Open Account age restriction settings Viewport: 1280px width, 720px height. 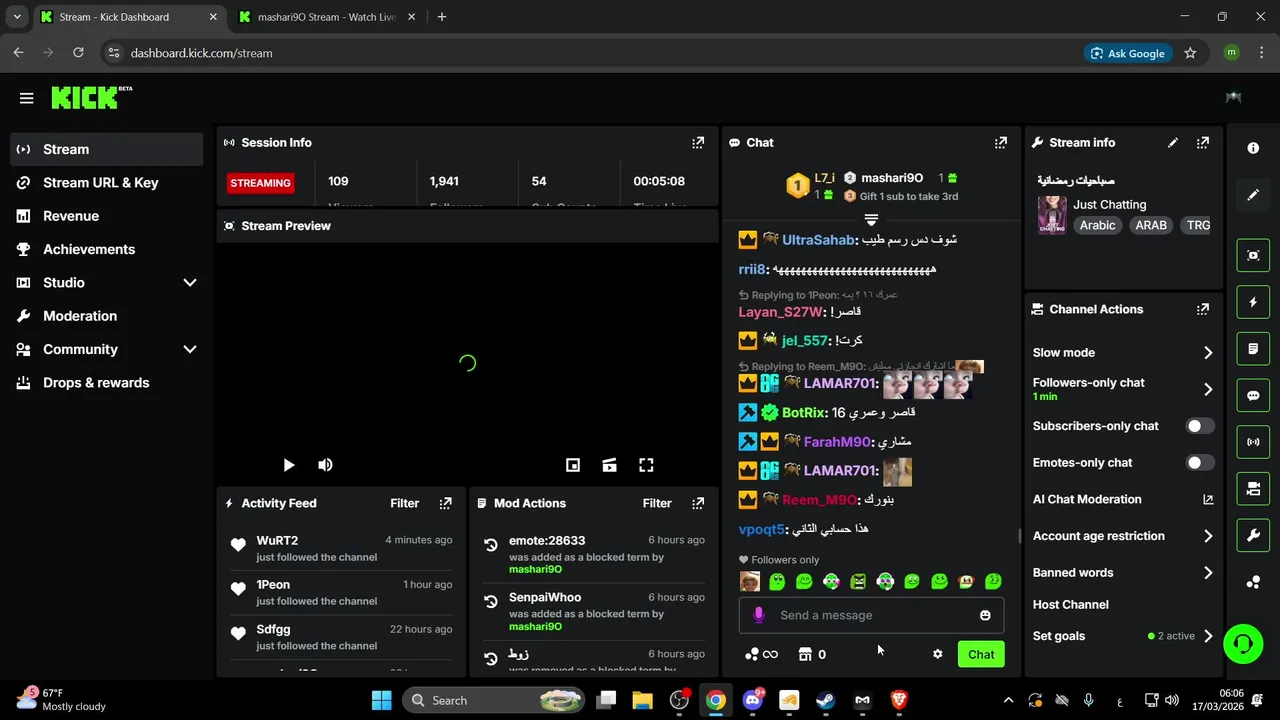point(1122,536)
